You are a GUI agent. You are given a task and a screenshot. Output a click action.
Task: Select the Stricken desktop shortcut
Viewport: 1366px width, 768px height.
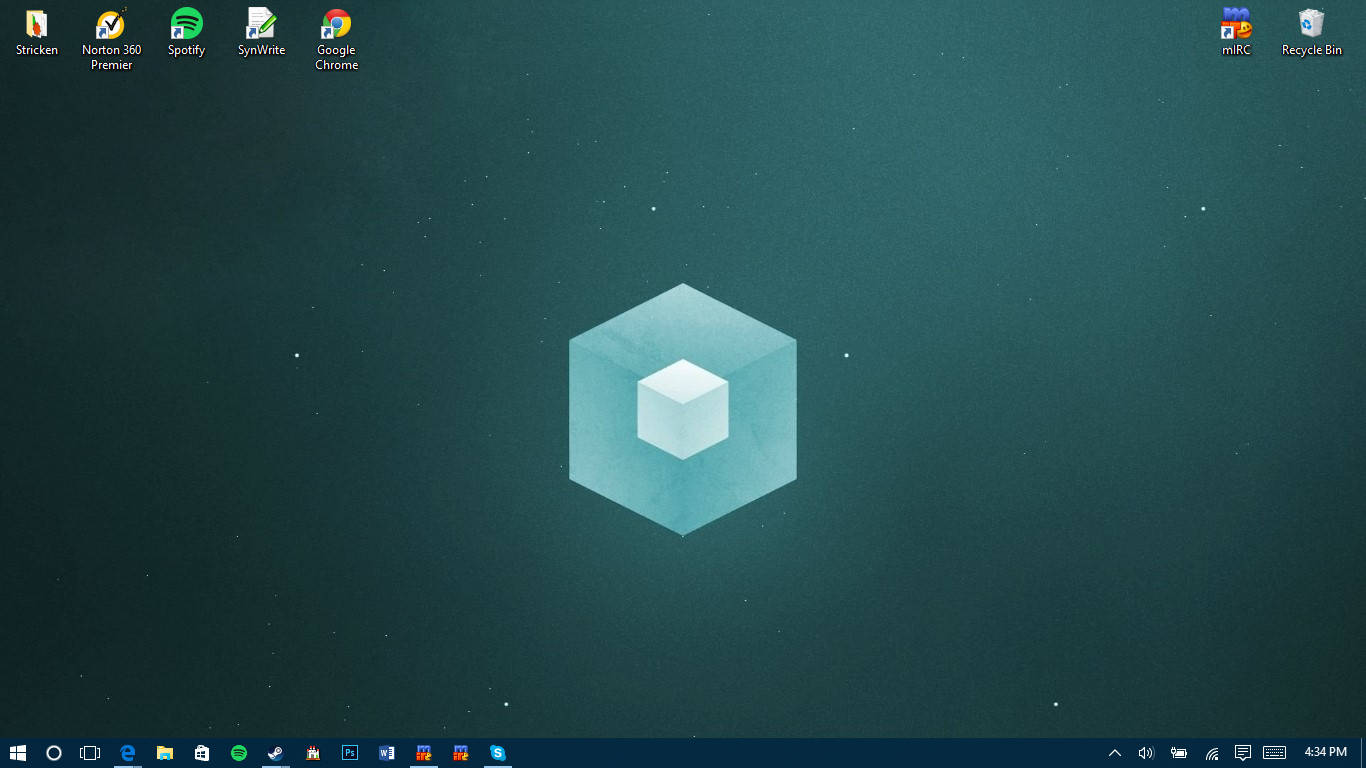pyautogui.click(x=37, y=32)
